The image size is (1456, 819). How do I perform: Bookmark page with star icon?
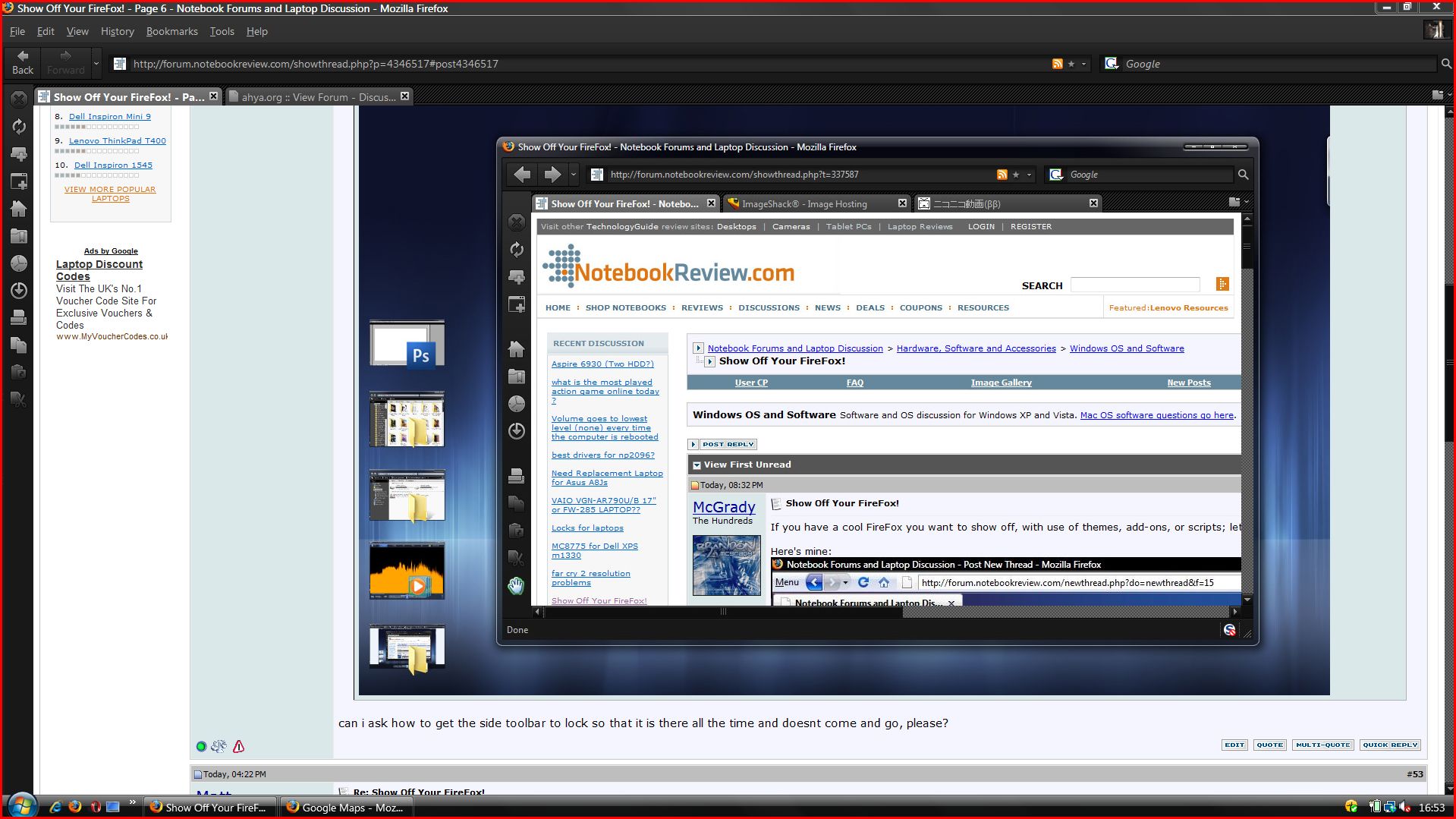pos(1071,64)
